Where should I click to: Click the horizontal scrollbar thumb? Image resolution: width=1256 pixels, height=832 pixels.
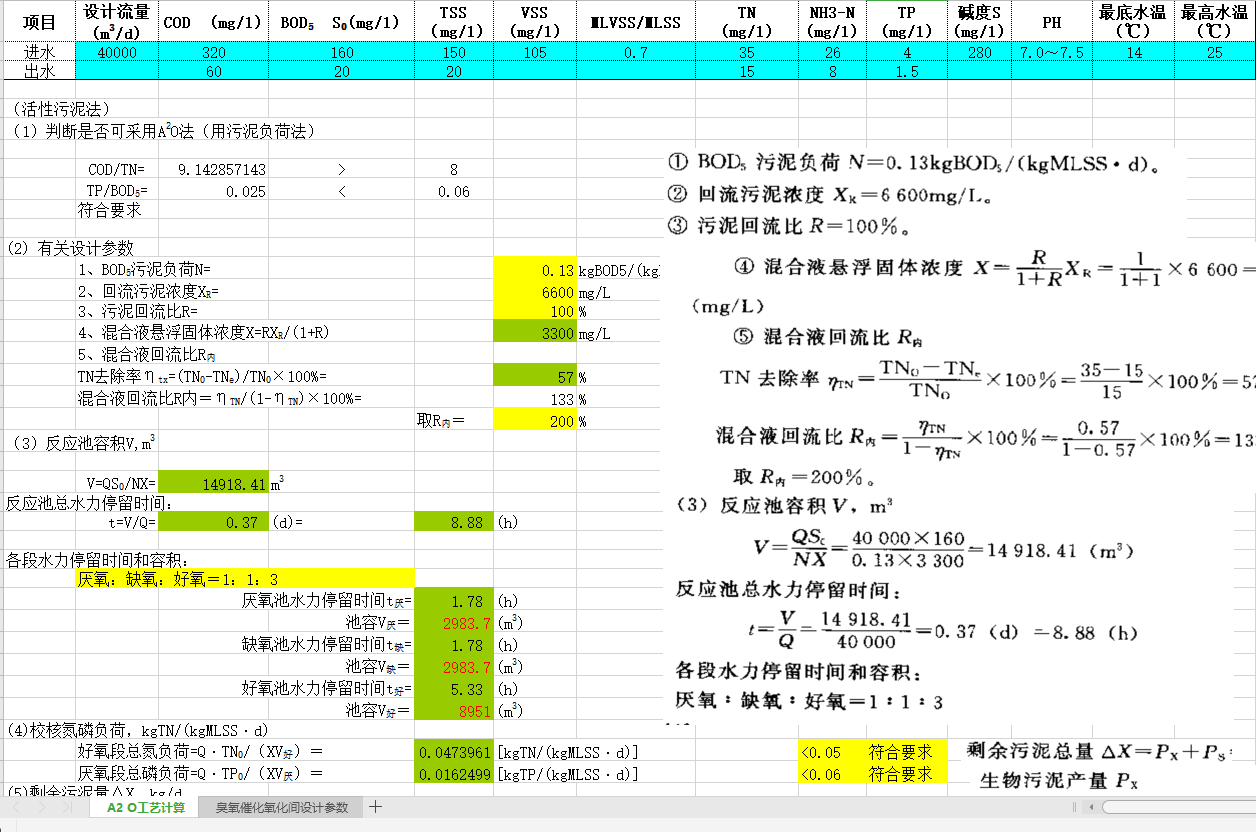tap(1180, 807)
